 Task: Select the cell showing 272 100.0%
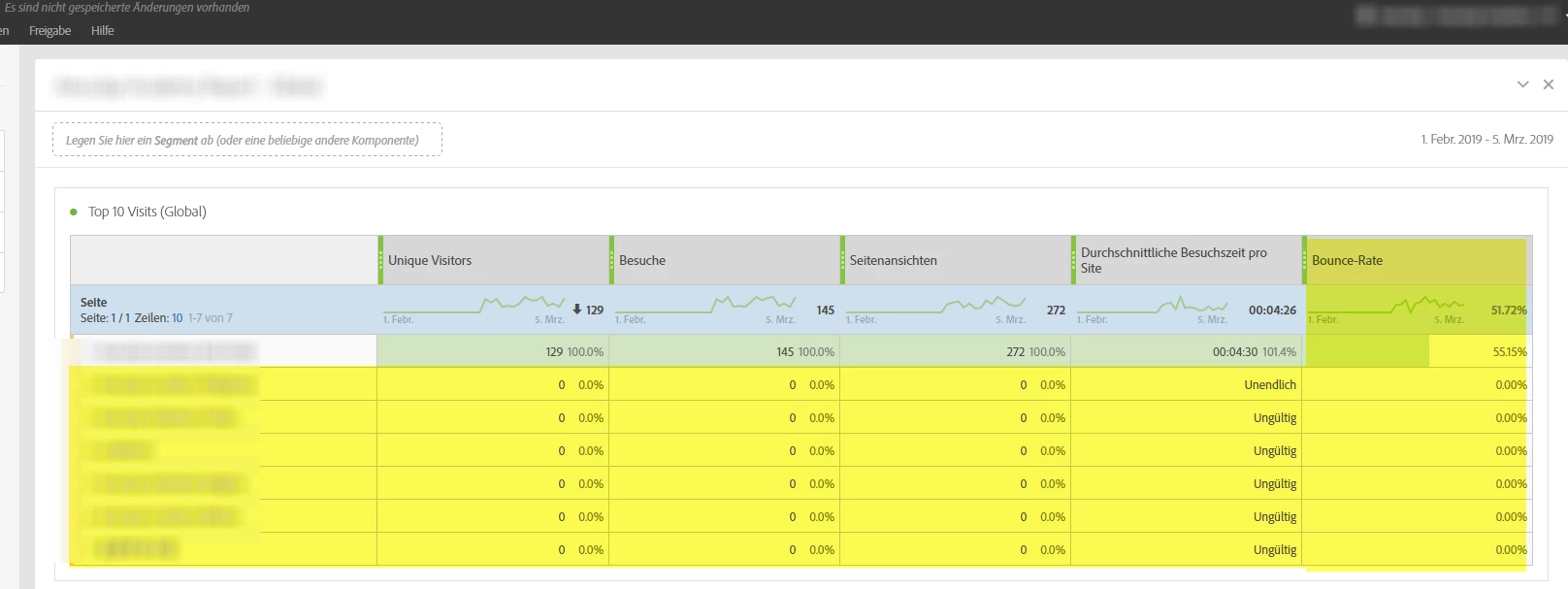click(956, 351)
